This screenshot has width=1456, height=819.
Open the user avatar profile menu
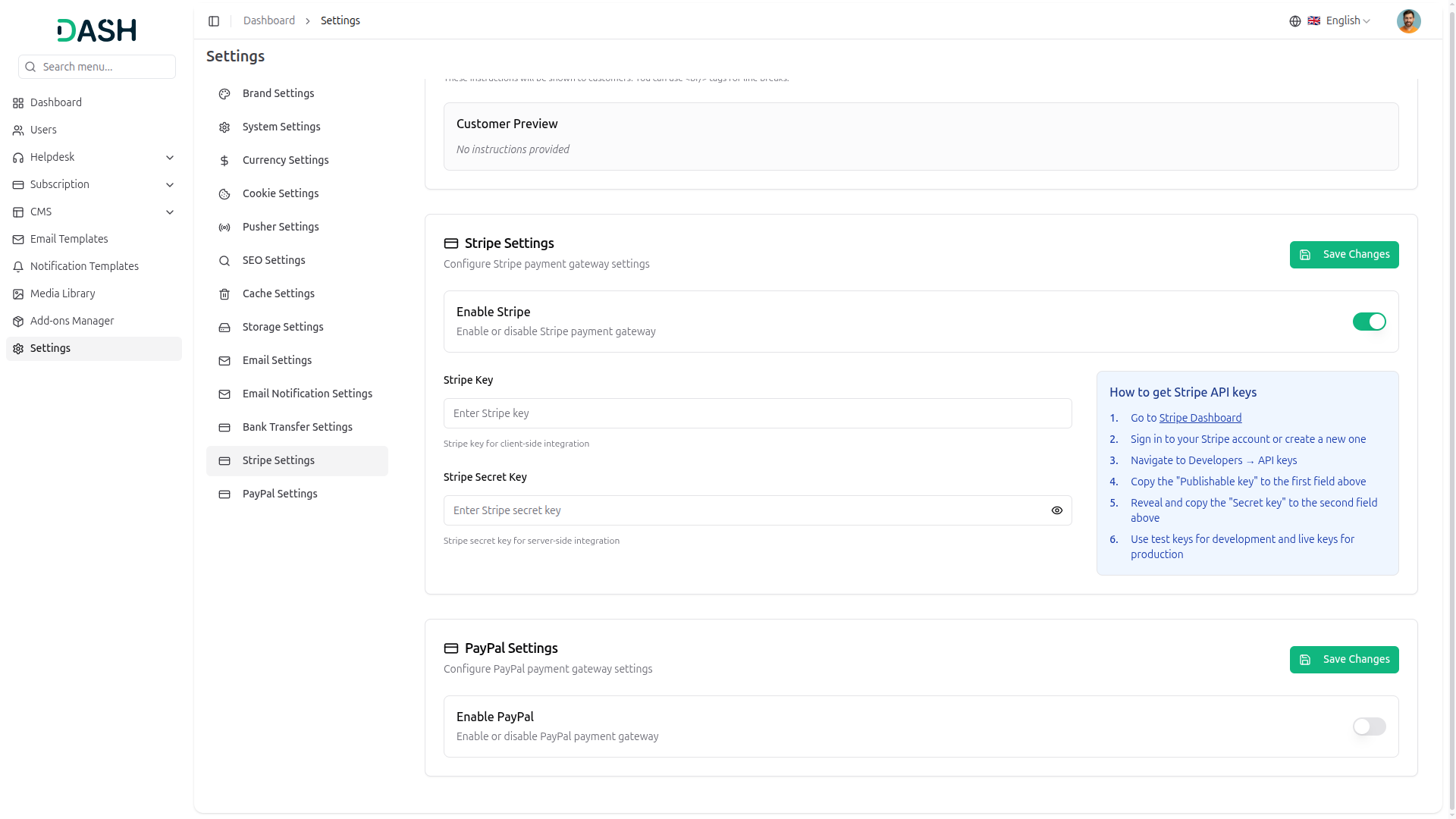click(1408, 21)
